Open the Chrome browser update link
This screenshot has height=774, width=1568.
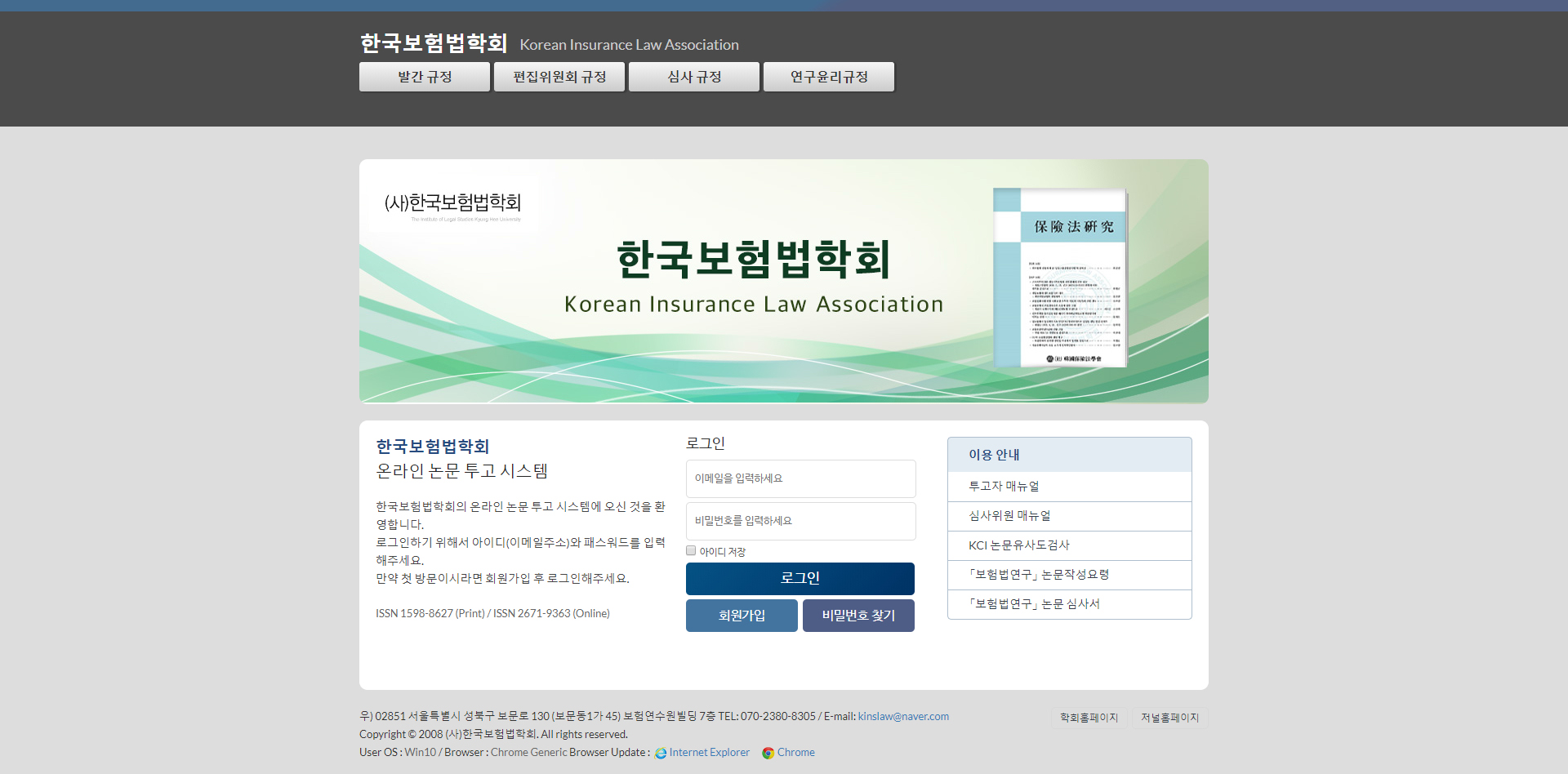pos(796,753)
